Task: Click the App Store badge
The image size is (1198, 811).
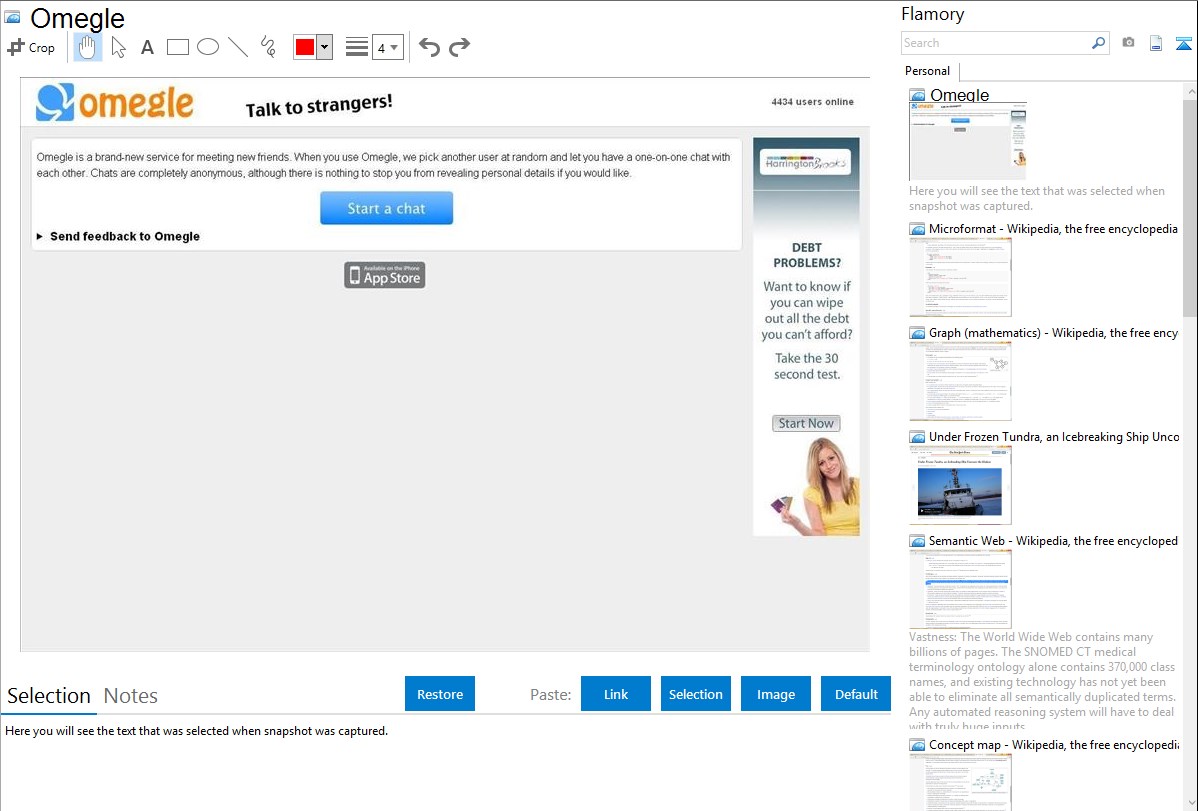Action: 384,275
